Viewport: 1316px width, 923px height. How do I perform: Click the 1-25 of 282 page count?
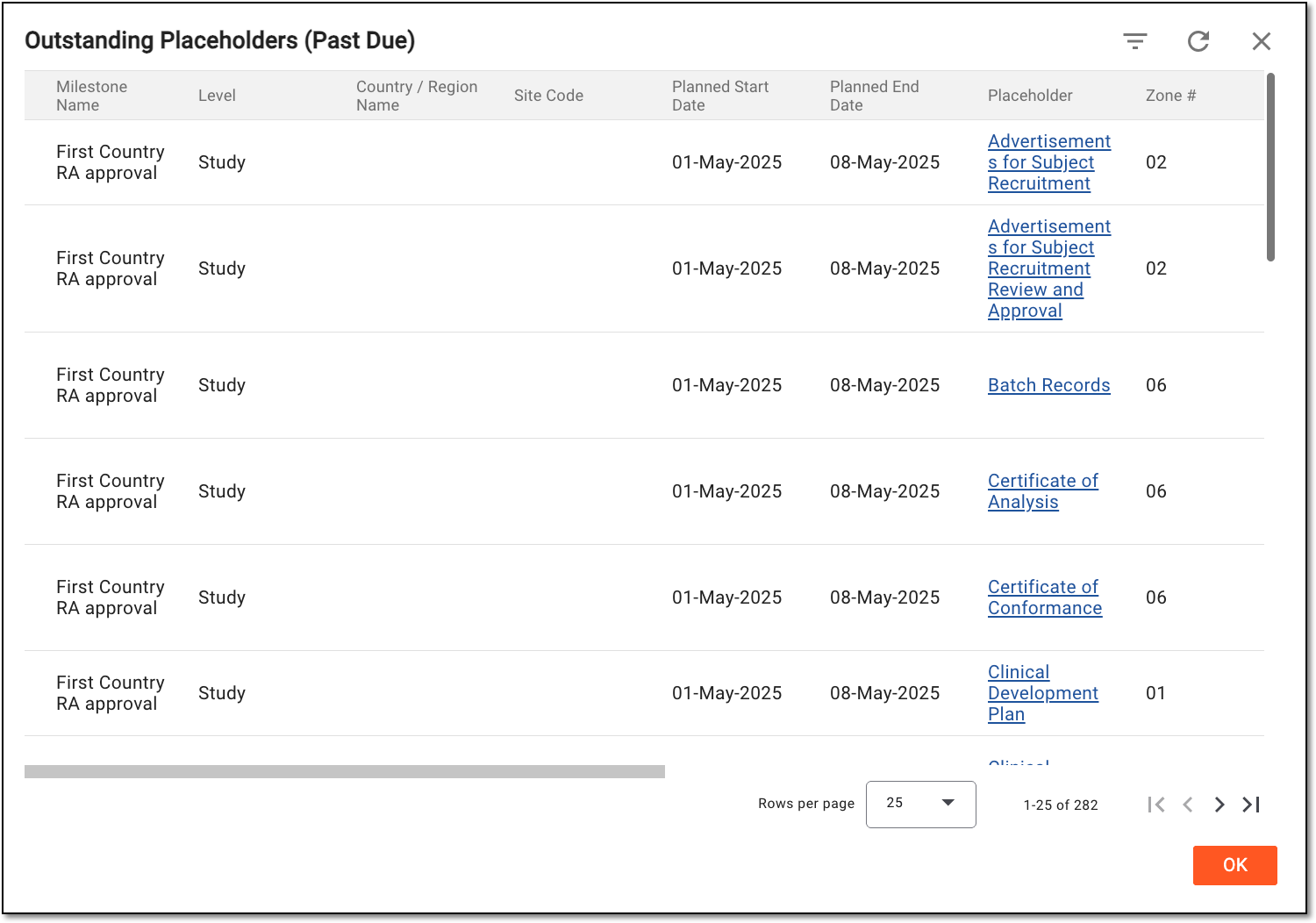[x=1061, y=805]
